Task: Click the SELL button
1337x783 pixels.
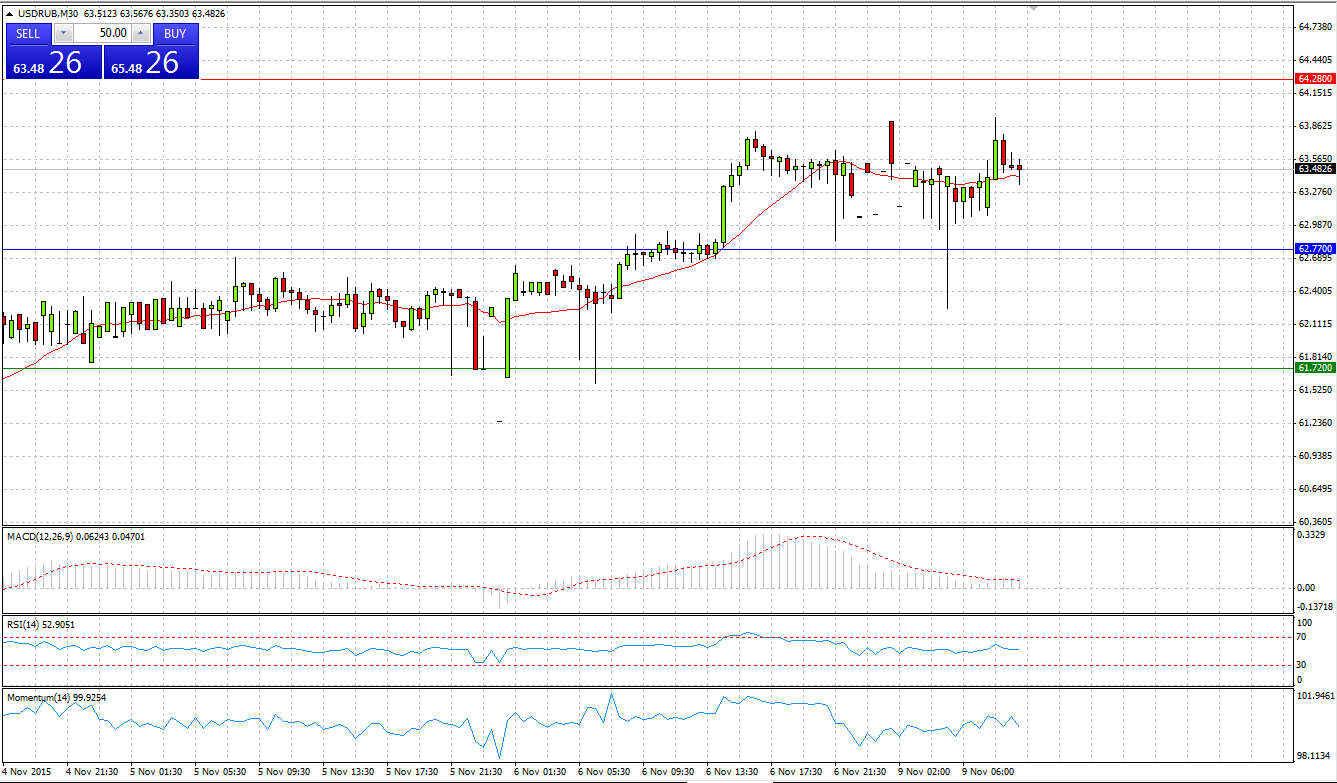Action: tap(28, 33)
